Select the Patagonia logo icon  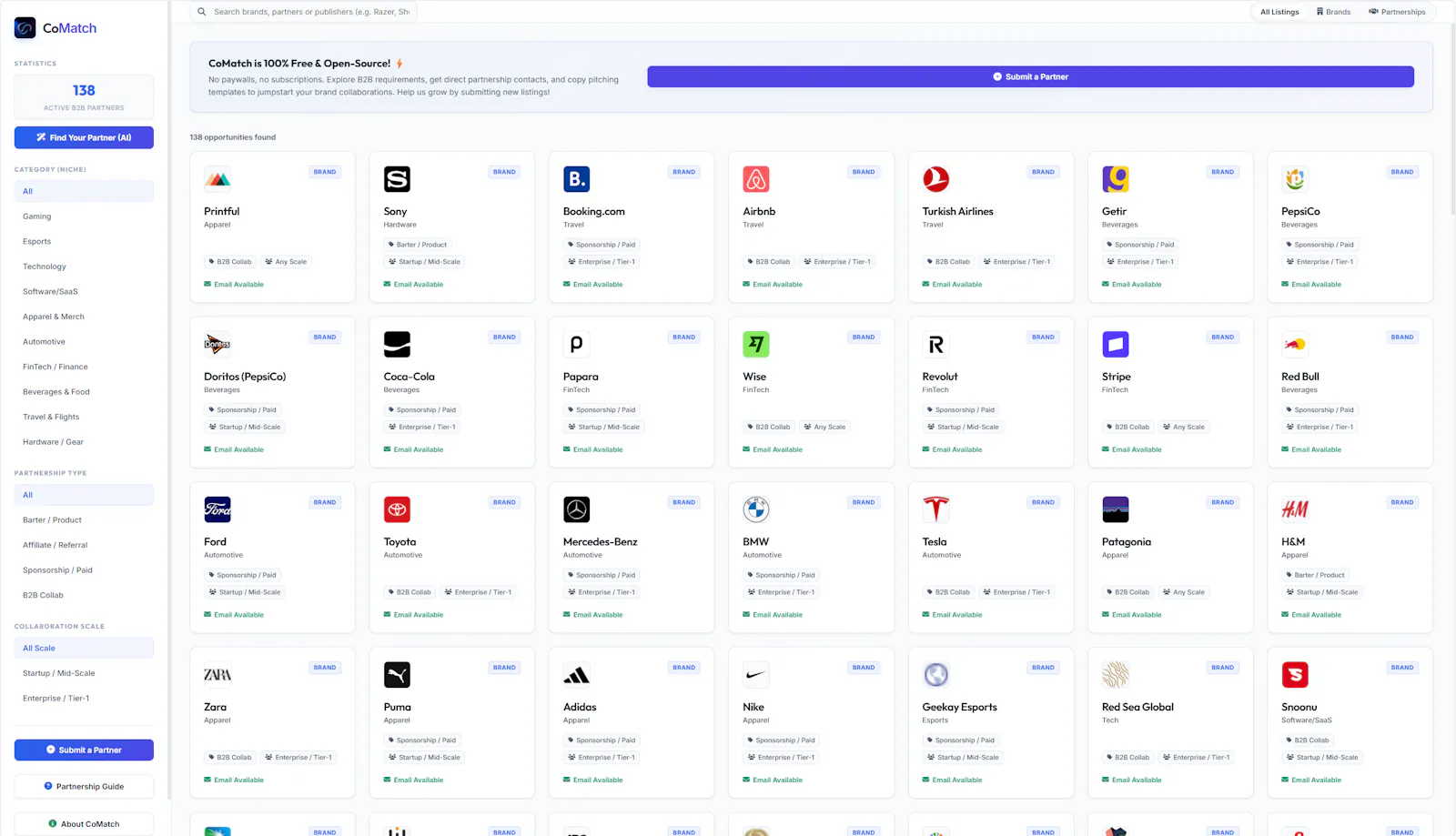point(1116,509)
